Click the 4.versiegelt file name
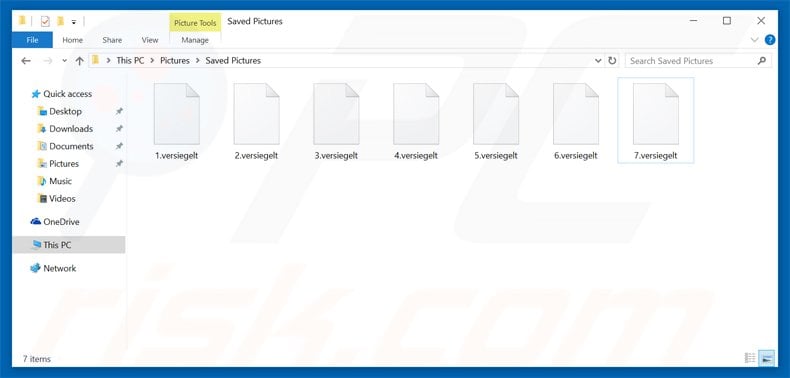Image resolution: width=790 pixels, height=378 pixels. point(416,156)
